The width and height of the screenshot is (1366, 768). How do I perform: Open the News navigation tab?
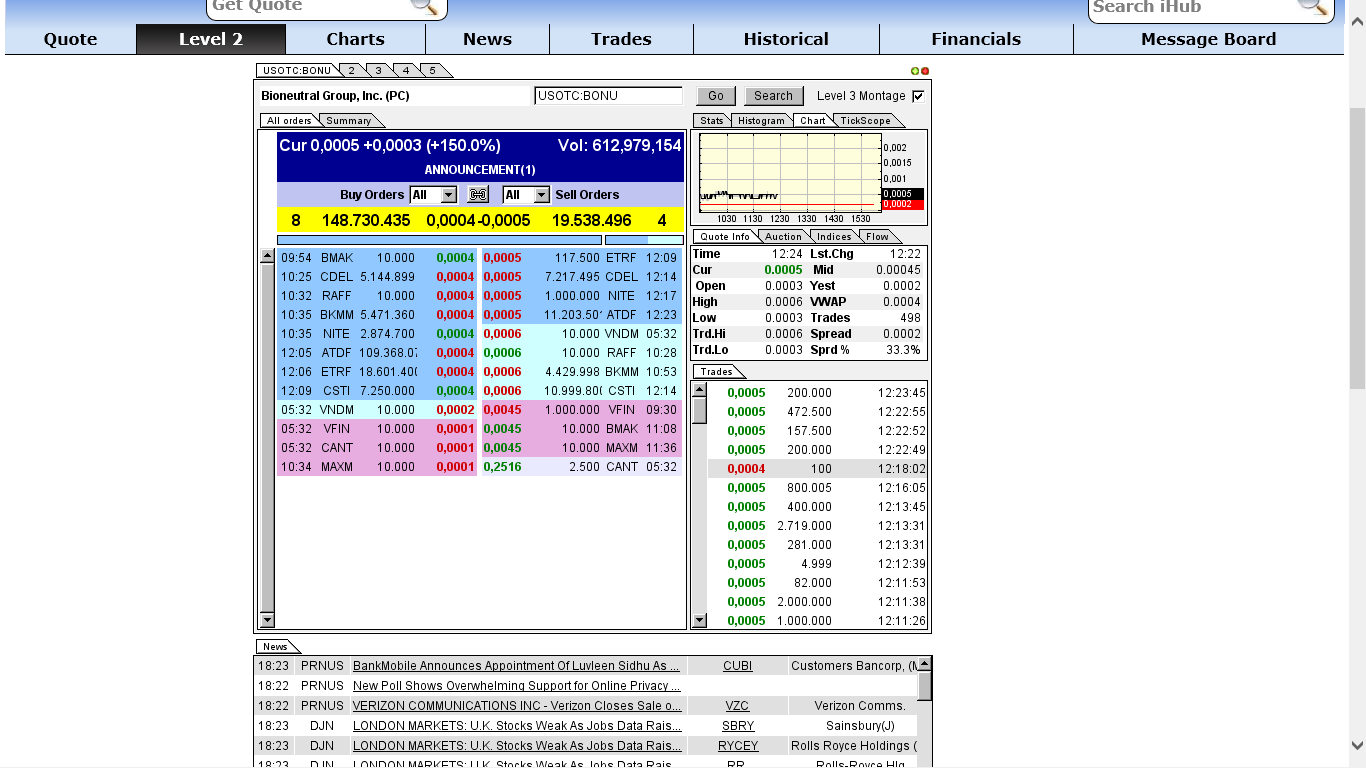(487, 39)
